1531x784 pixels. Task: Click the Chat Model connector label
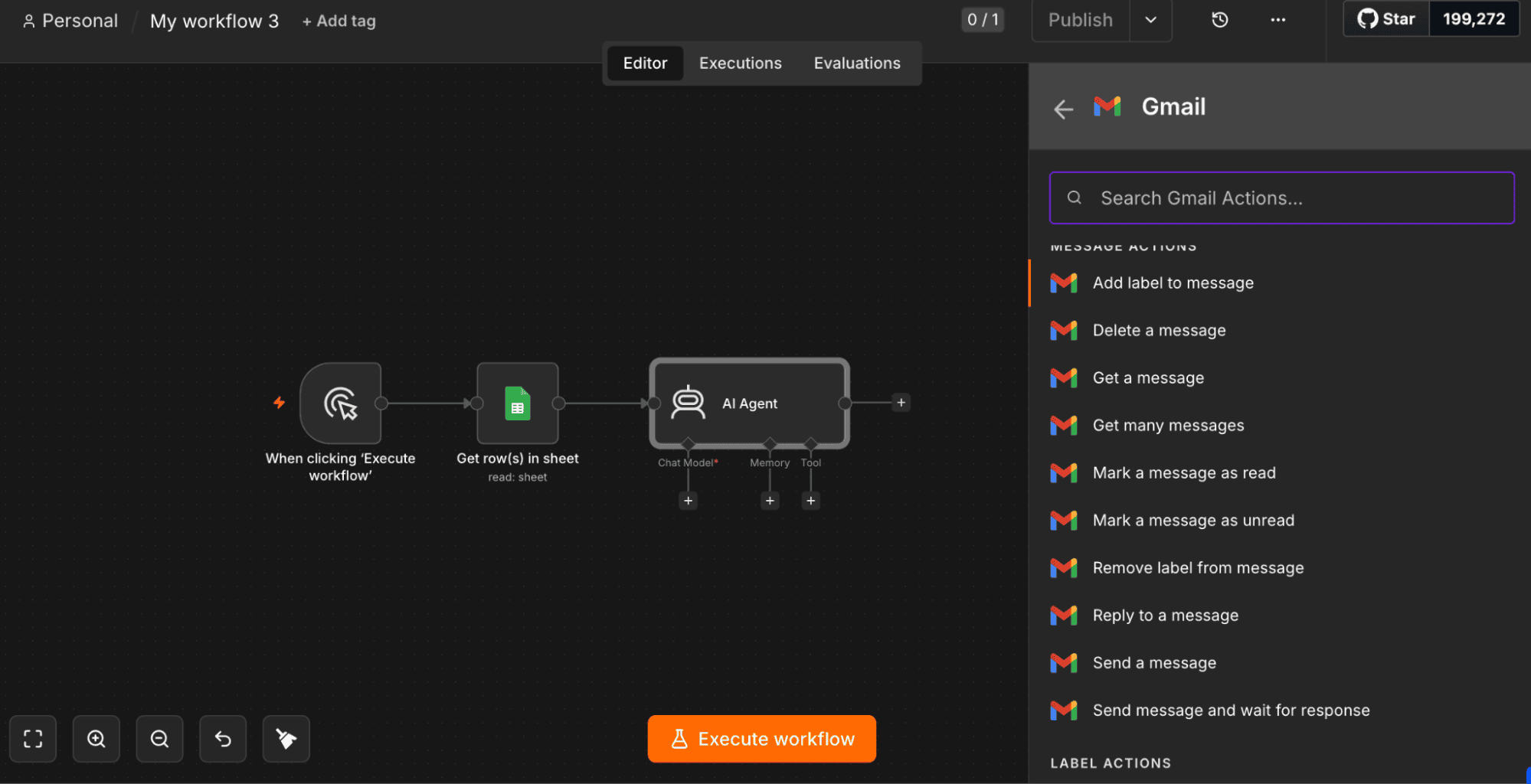(x=688, y=462)
